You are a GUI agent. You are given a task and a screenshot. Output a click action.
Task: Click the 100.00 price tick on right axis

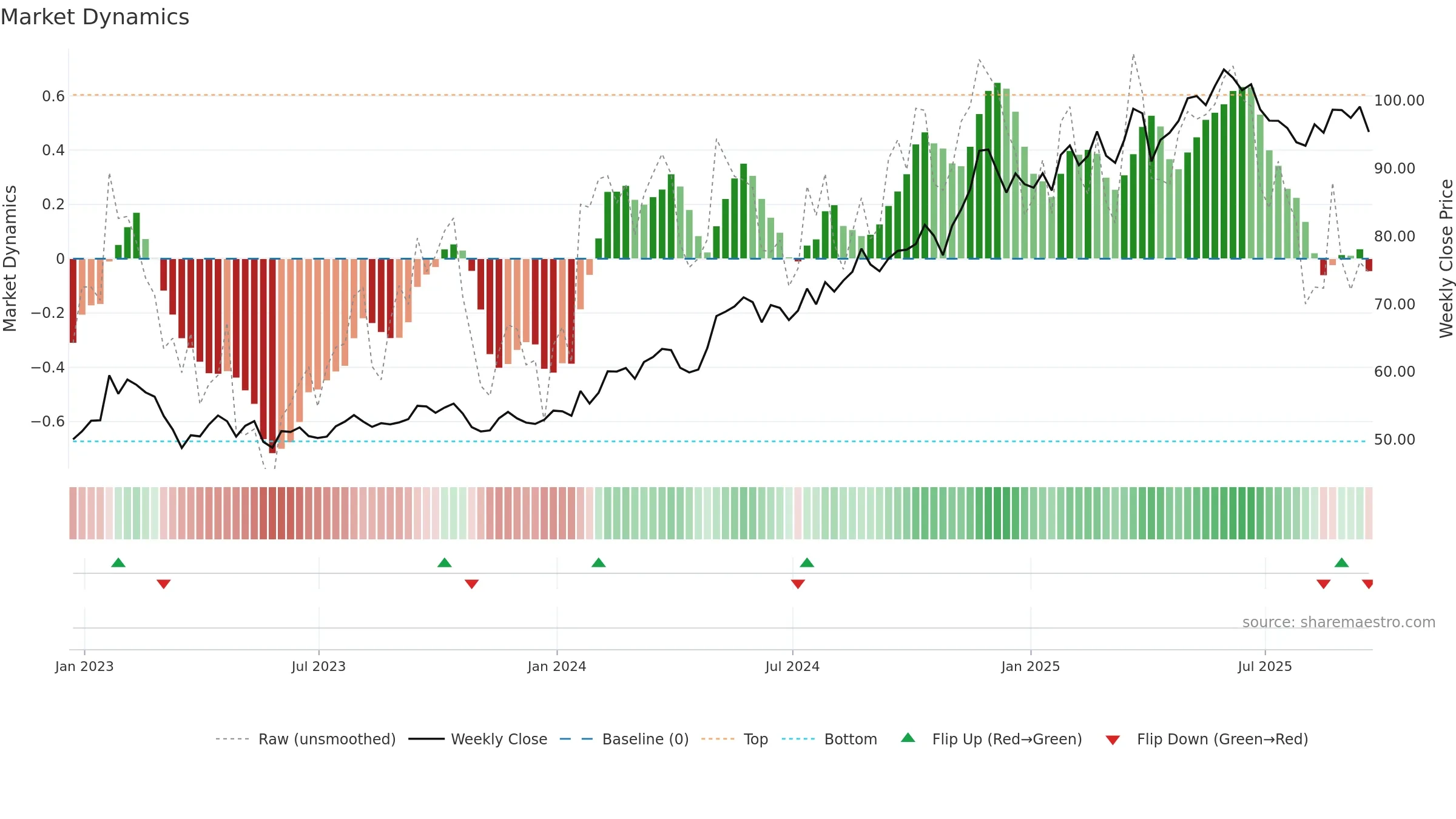point(1399,100)
